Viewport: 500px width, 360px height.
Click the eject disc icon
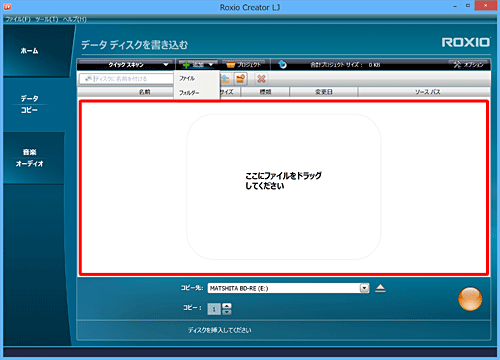(x=380, y=288)
